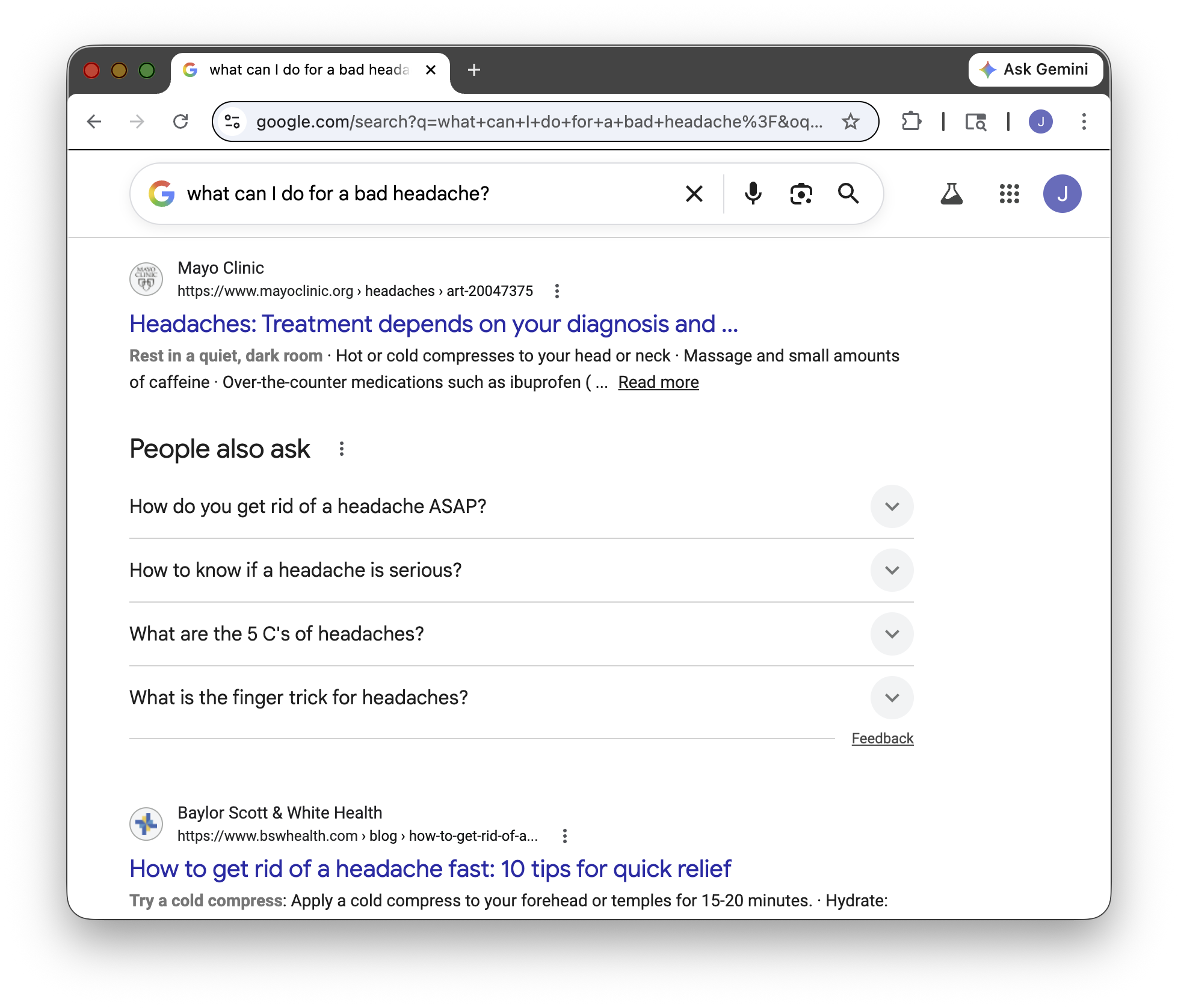Activate voice search with the microphone icon
The image size is (1178, 1008).
(753, 194)
